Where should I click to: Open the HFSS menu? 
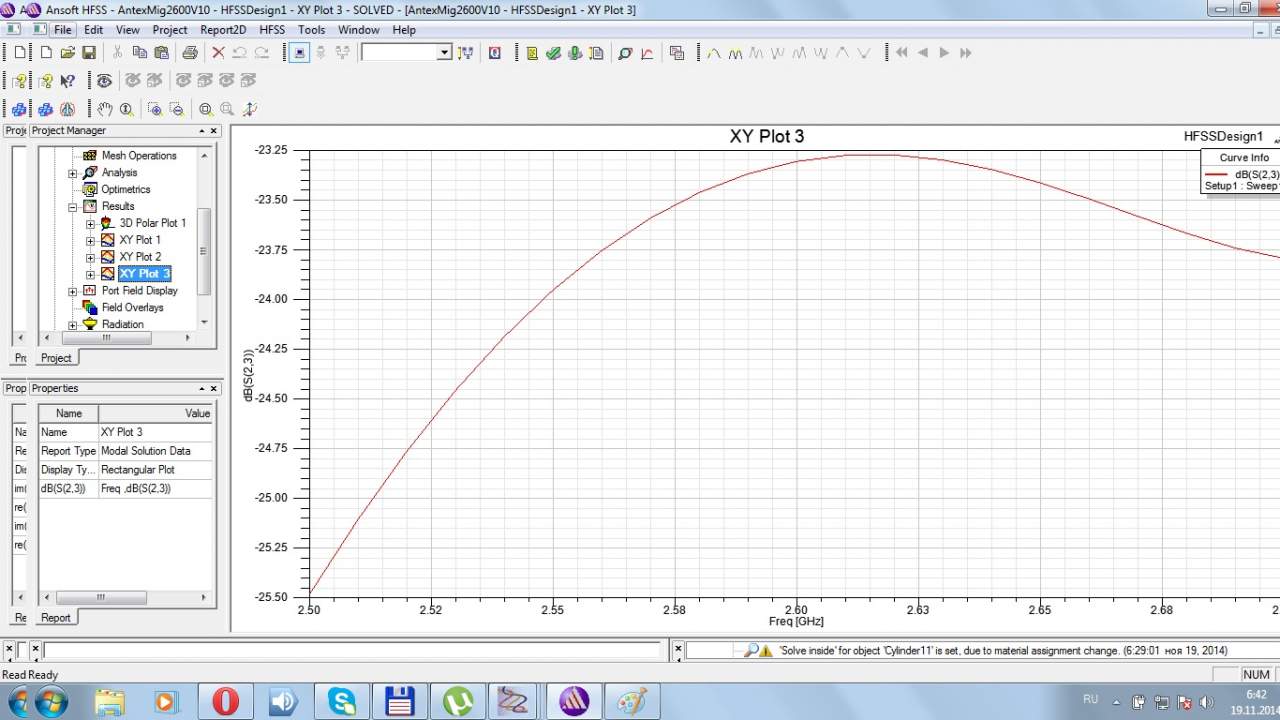click(x=272, y=30)
